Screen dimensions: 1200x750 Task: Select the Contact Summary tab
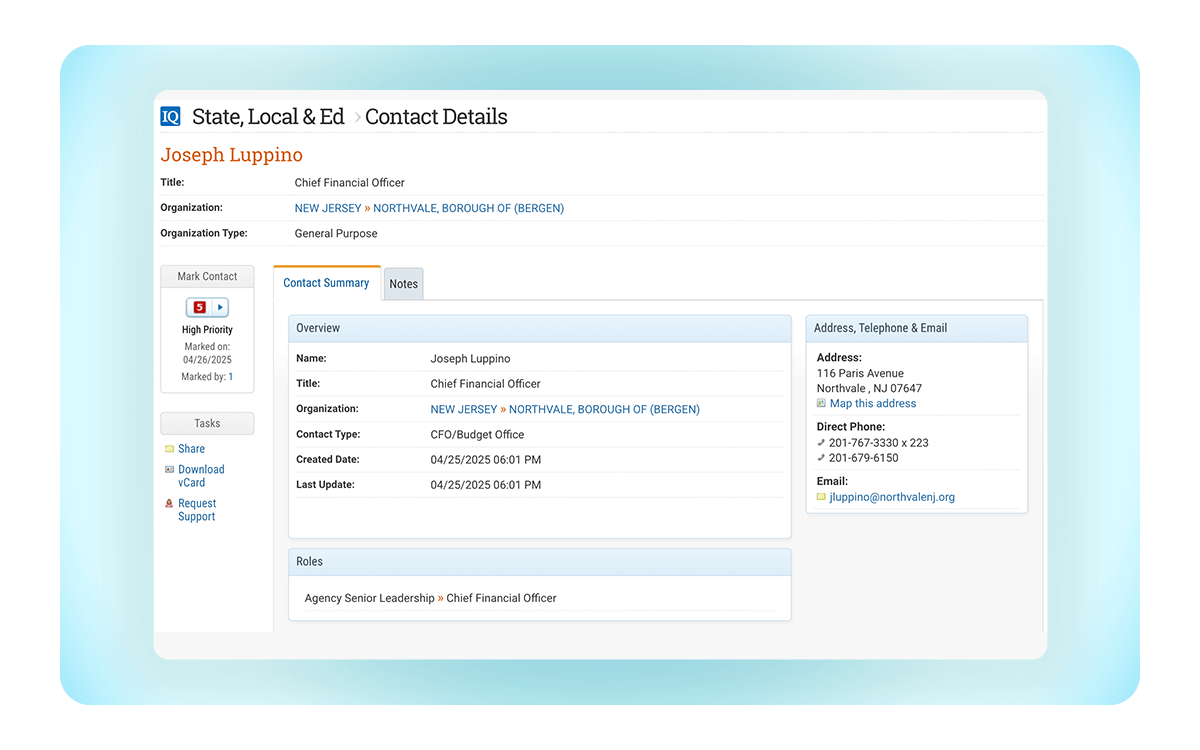(326, 283)
